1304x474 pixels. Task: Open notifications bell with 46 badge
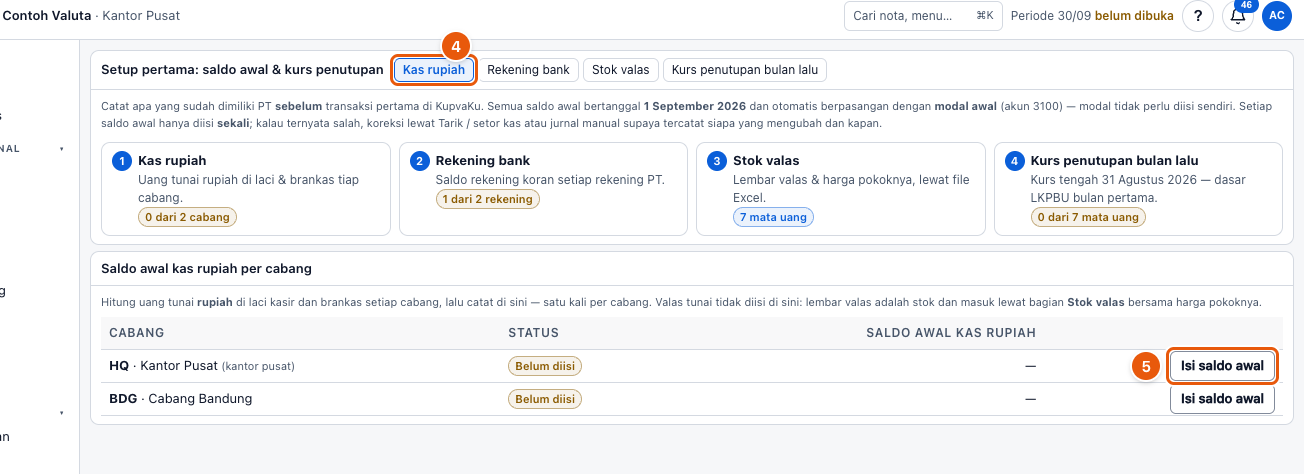(x=1238, y=16)
